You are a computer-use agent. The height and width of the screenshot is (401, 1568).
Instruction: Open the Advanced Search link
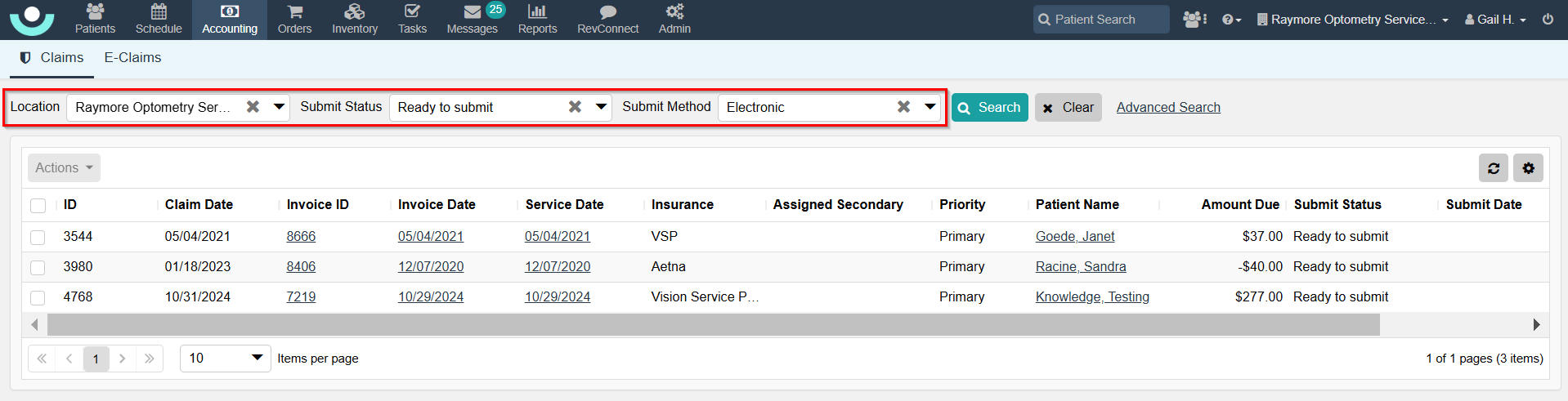pyautogui.click(x=1168, y=108)
